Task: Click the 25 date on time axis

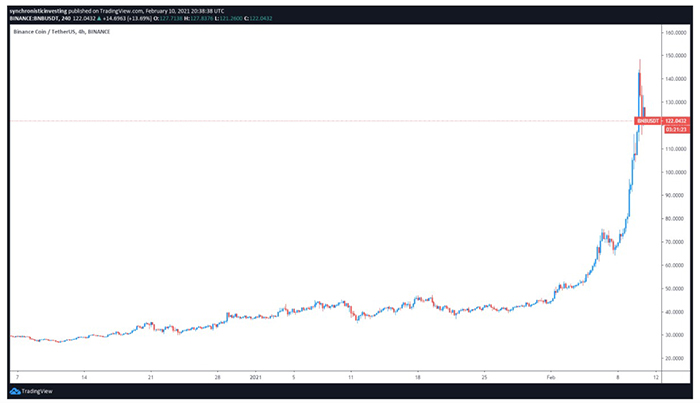Action: pos(482,378)
